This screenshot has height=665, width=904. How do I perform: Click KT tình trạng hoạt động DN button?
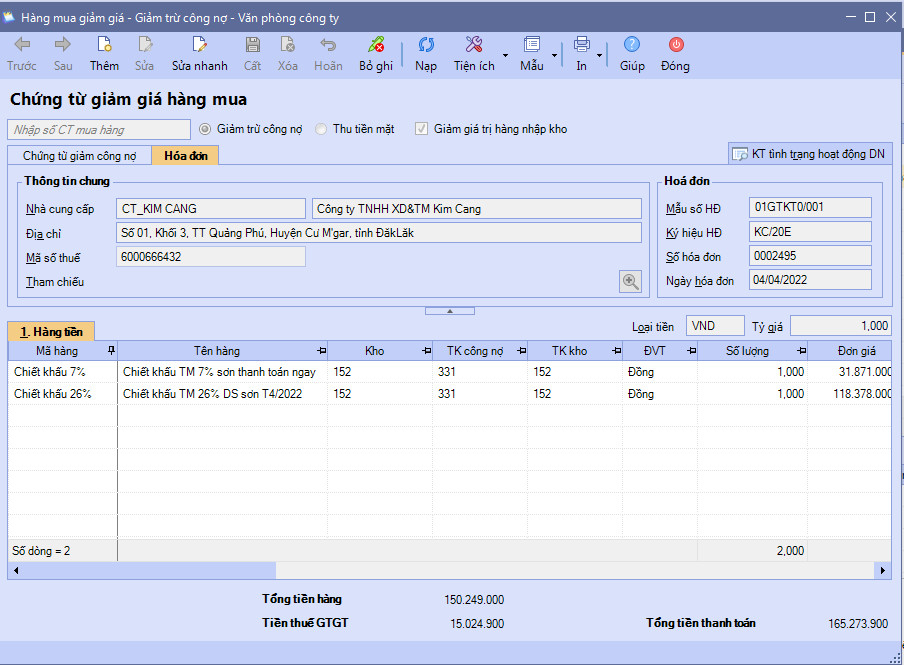[x=811, y=154]
